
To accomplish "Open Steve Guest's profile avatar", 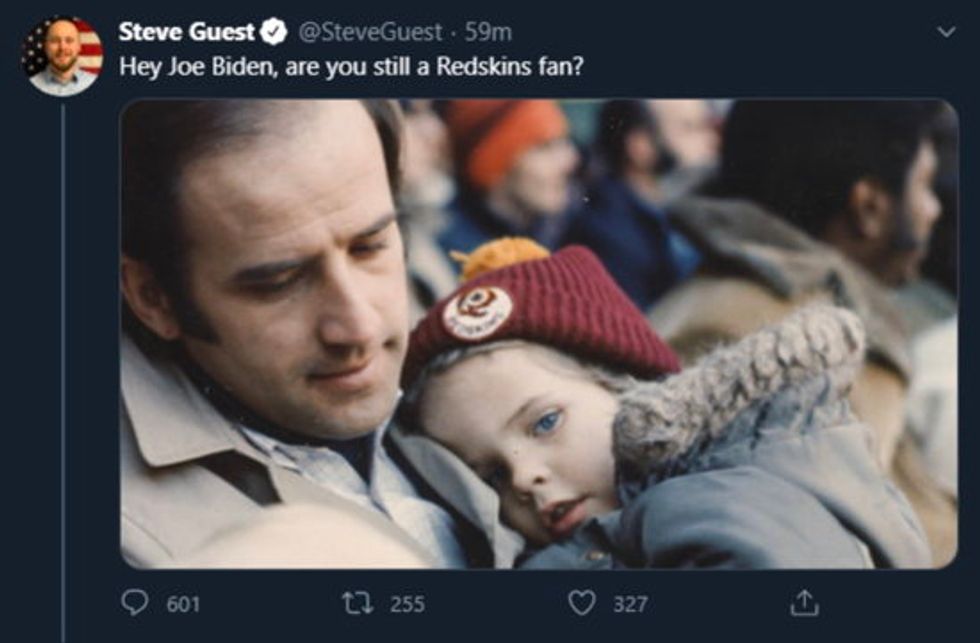I will tap(63, 56).
